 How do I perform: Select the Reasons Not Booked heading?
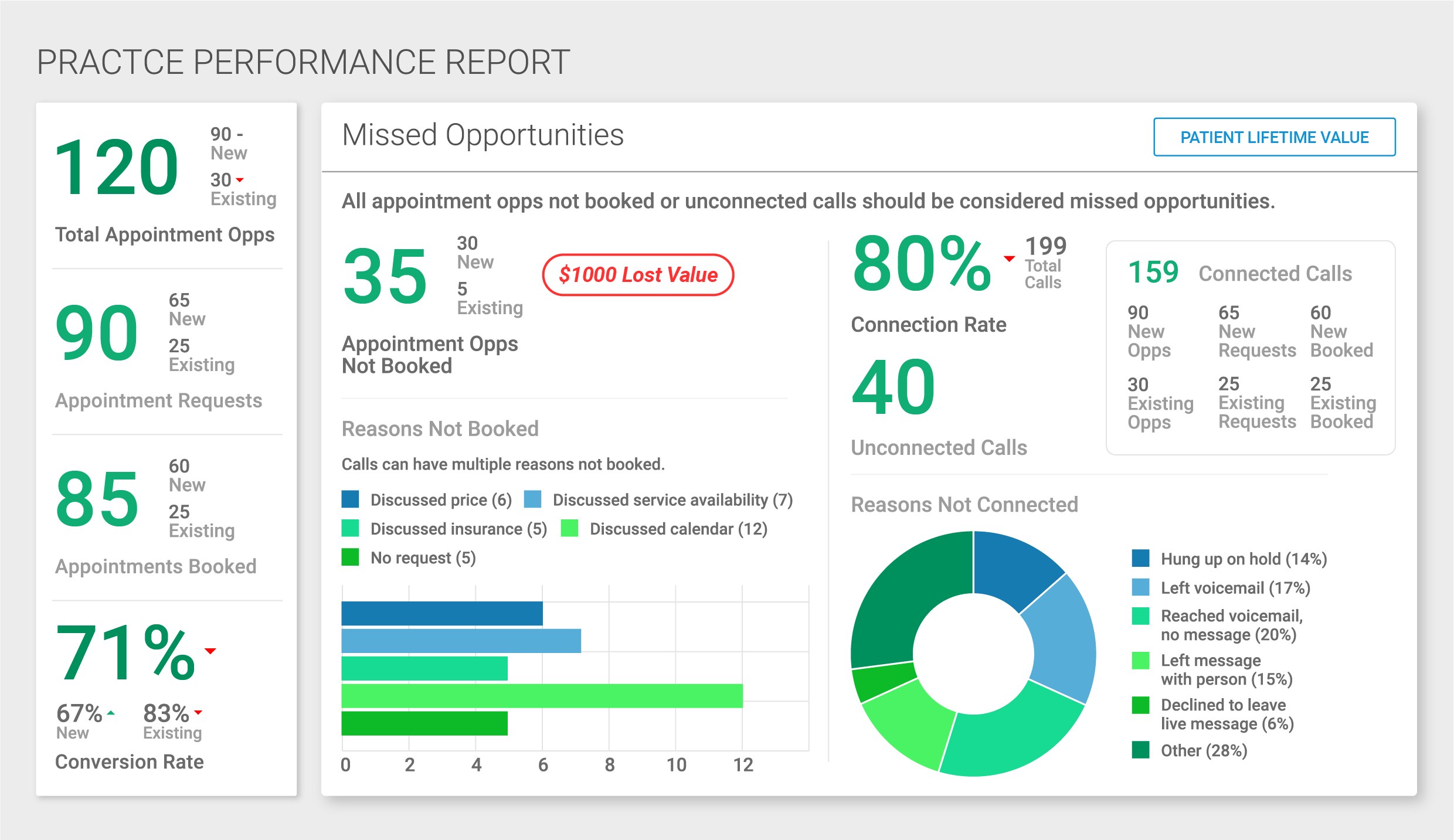(x=440, y=428)
